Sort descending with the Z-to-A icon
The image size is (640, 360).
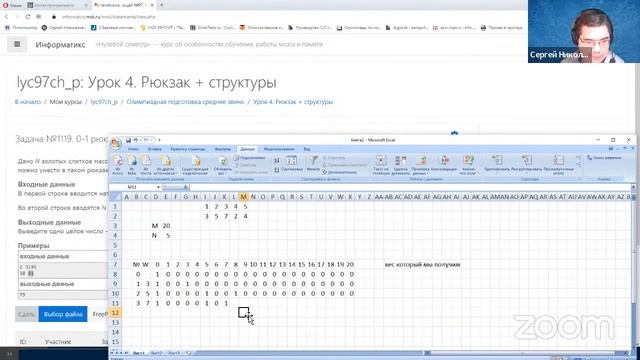click(277, 169)
